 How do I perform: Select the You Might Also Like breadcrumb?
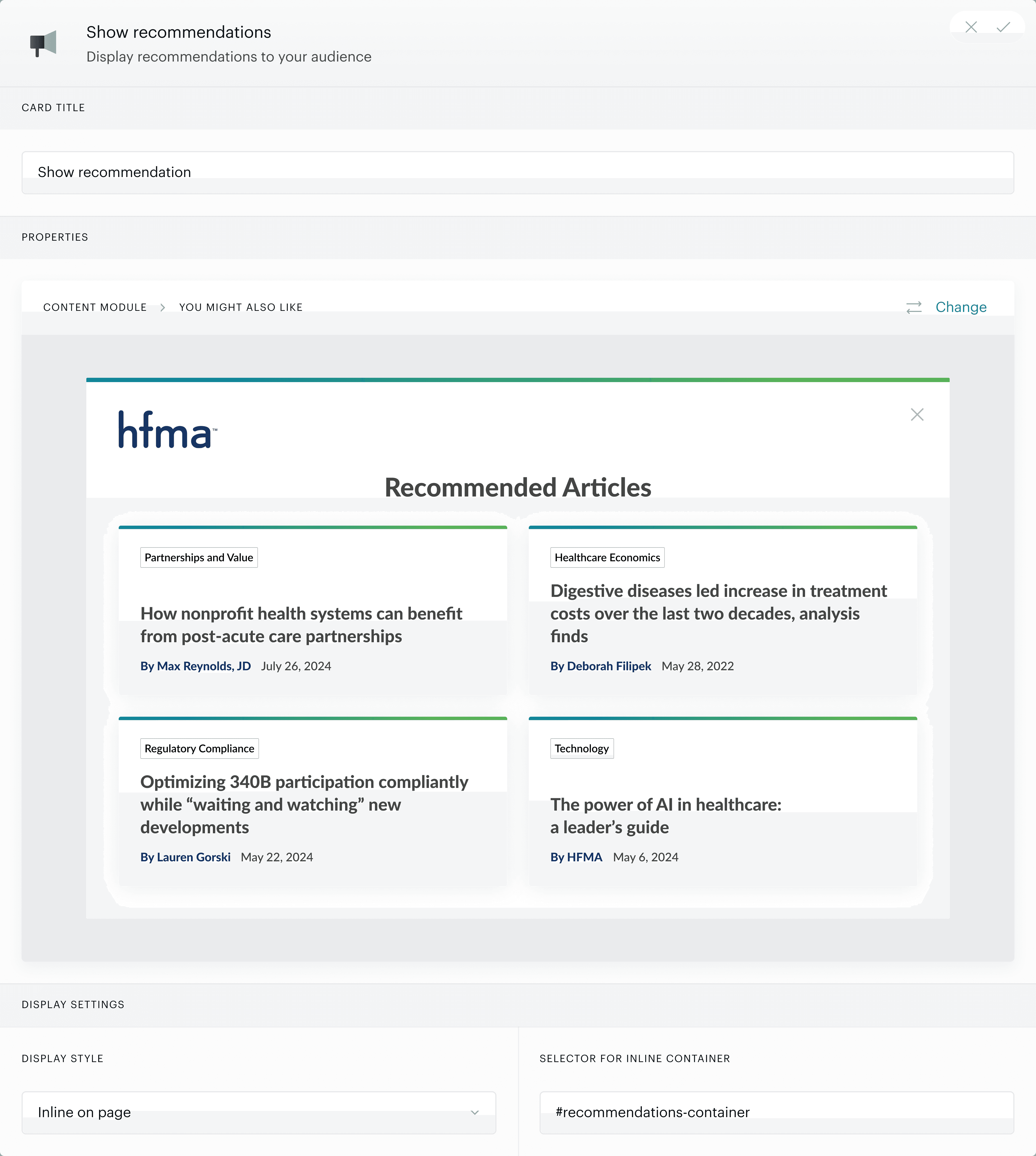tap(241, 308)
